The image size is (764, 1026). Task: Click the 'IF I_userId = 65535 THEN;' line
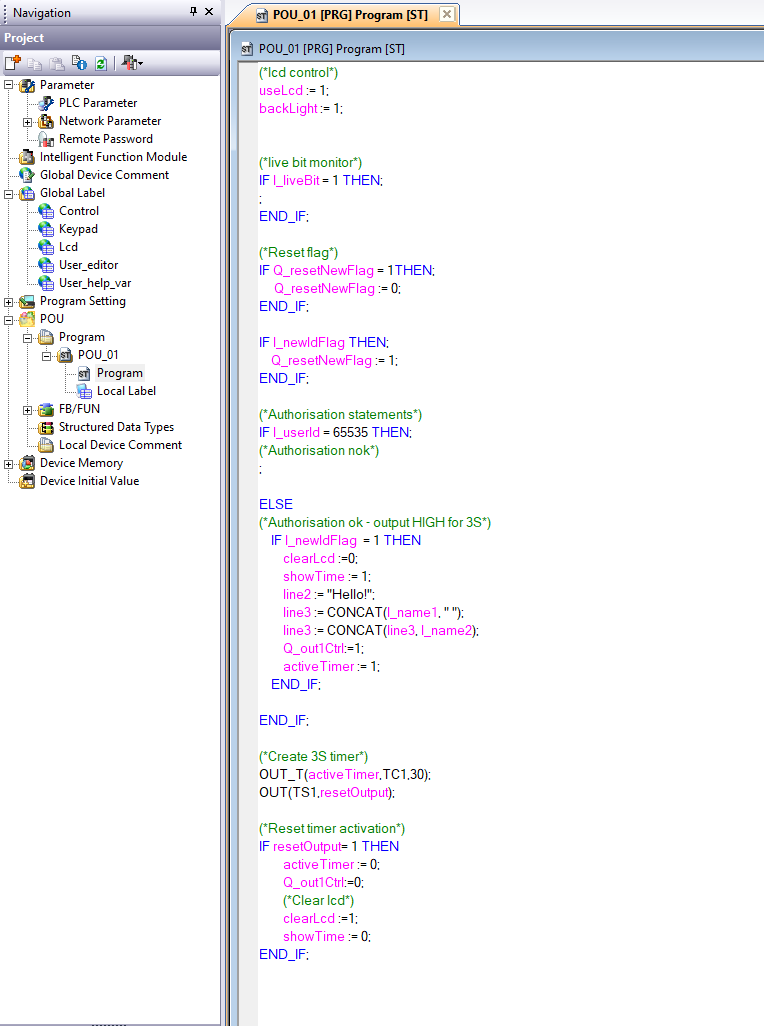pyautogui.click(x=336, y=433)
